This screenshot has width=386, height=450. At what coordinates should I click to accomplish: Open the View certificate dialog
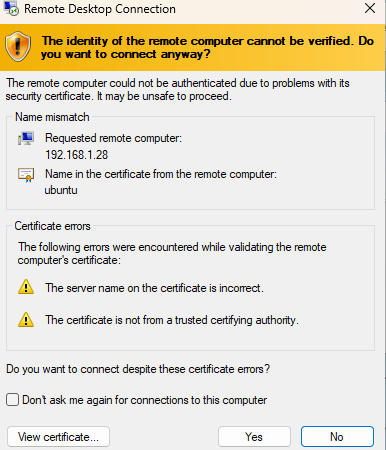pyautogui.click(x=58, y=437)
